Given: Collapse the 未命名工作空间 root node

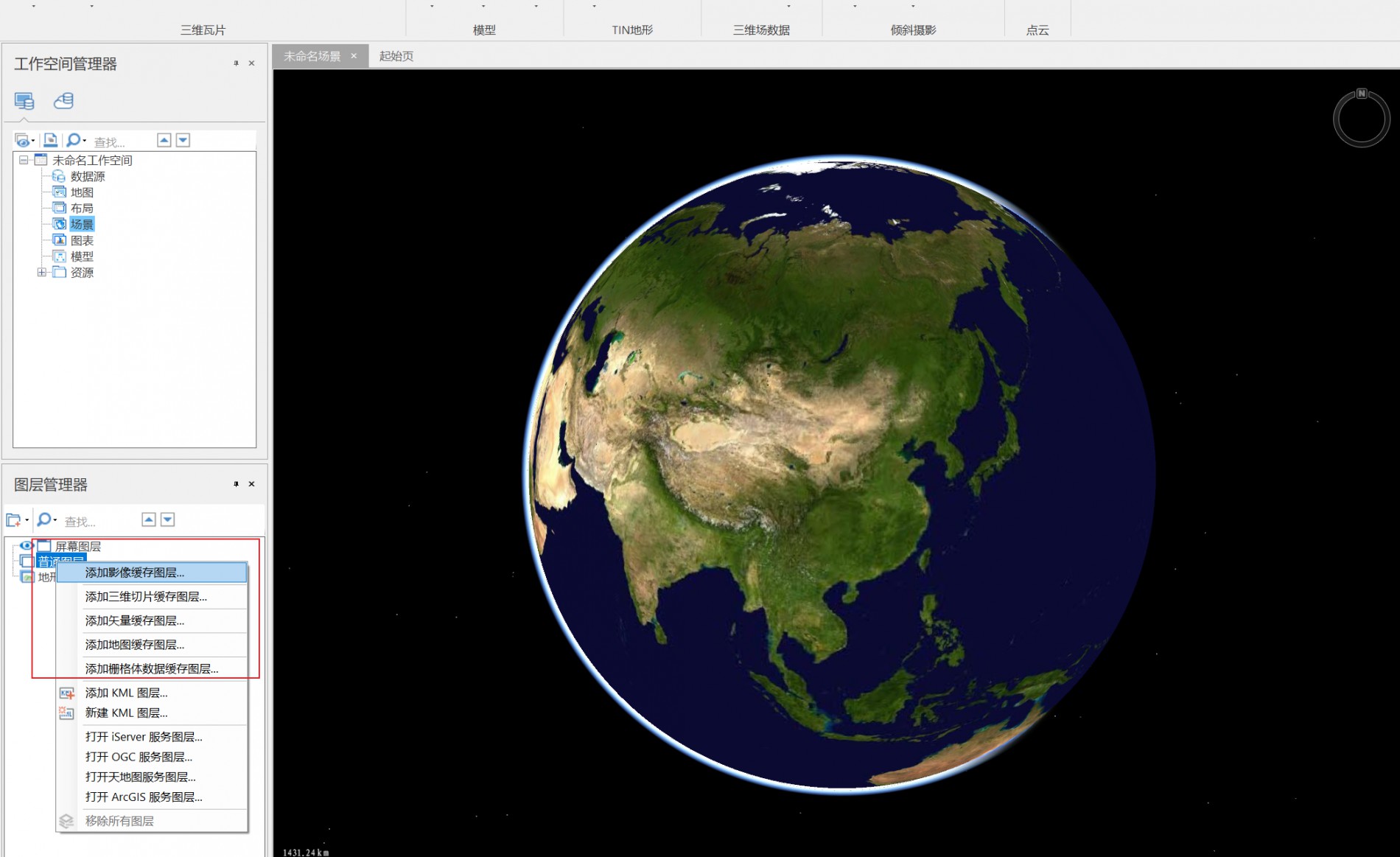Looking at the screenshot, I should click(x=24, y=160).
